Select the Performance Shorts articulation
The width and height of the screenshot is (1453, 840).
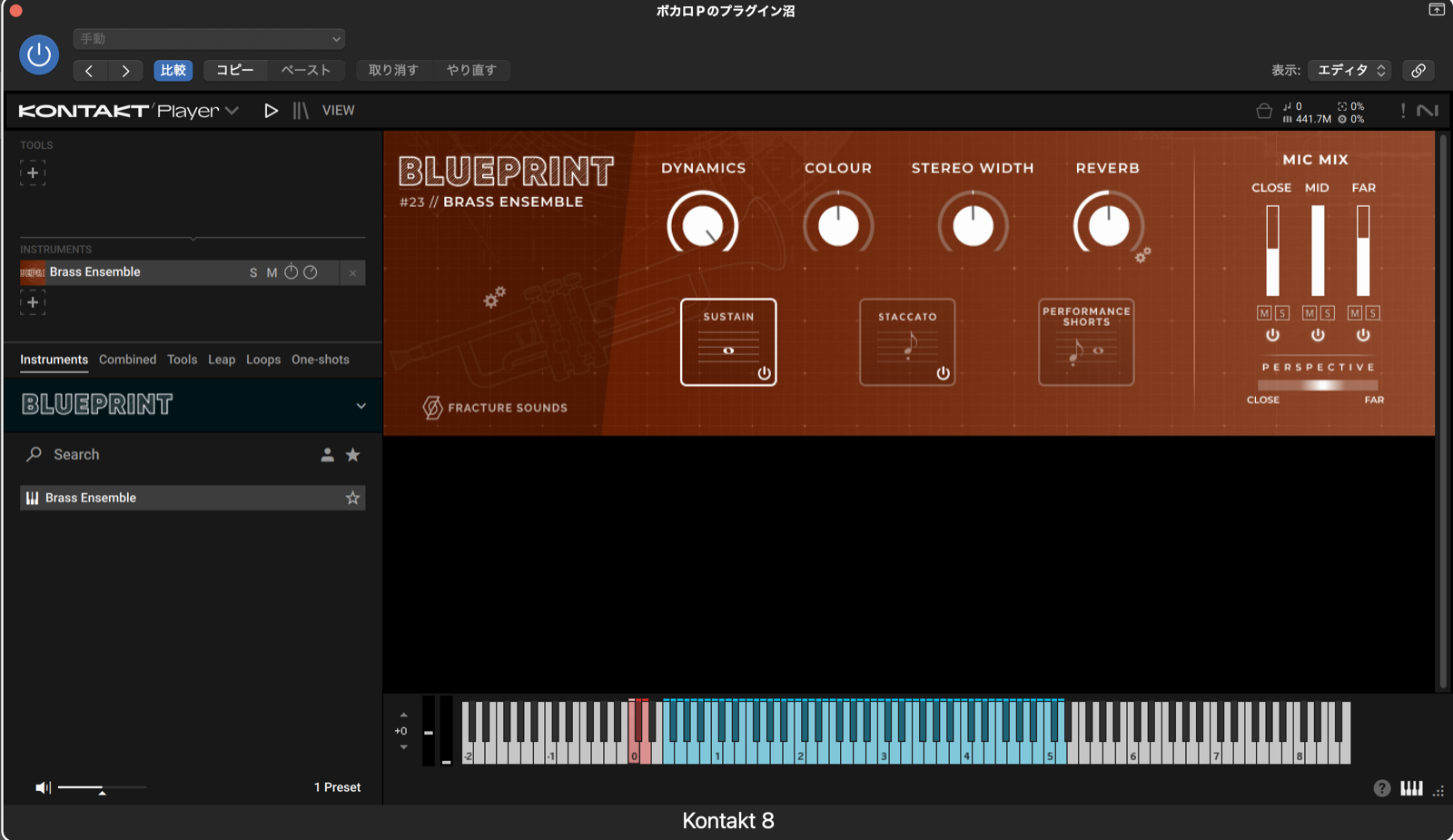[x=1086, y=342]
